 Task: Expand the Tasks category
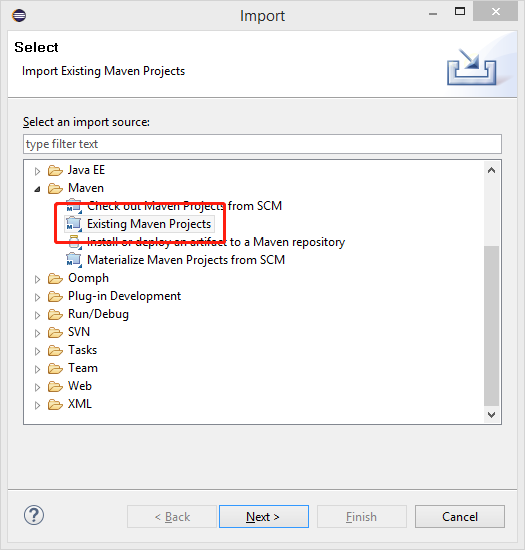tap(37, 351)
